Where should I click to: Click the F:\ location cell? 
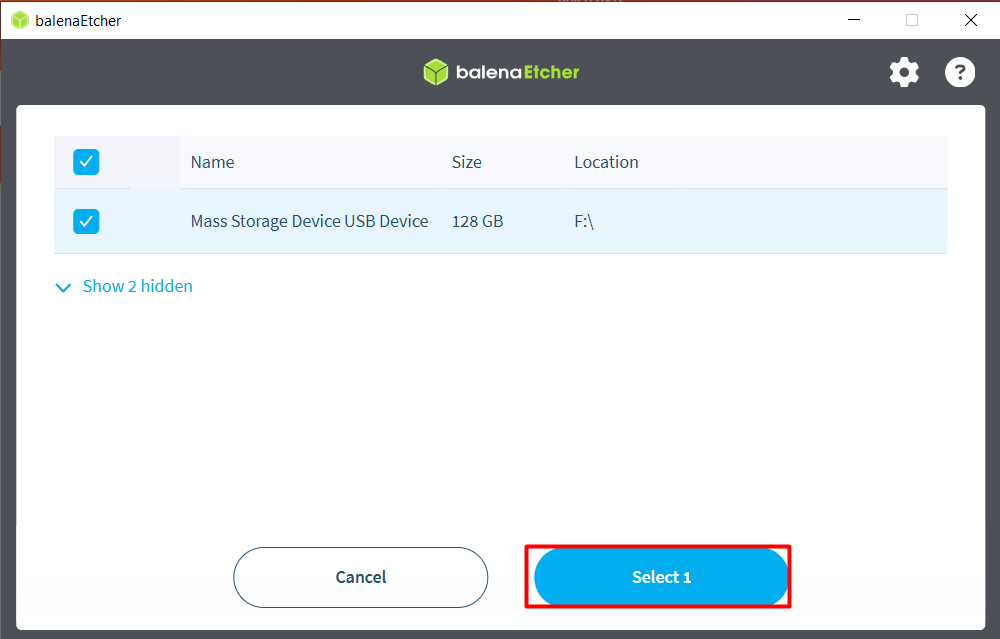[x=584, y=221]
